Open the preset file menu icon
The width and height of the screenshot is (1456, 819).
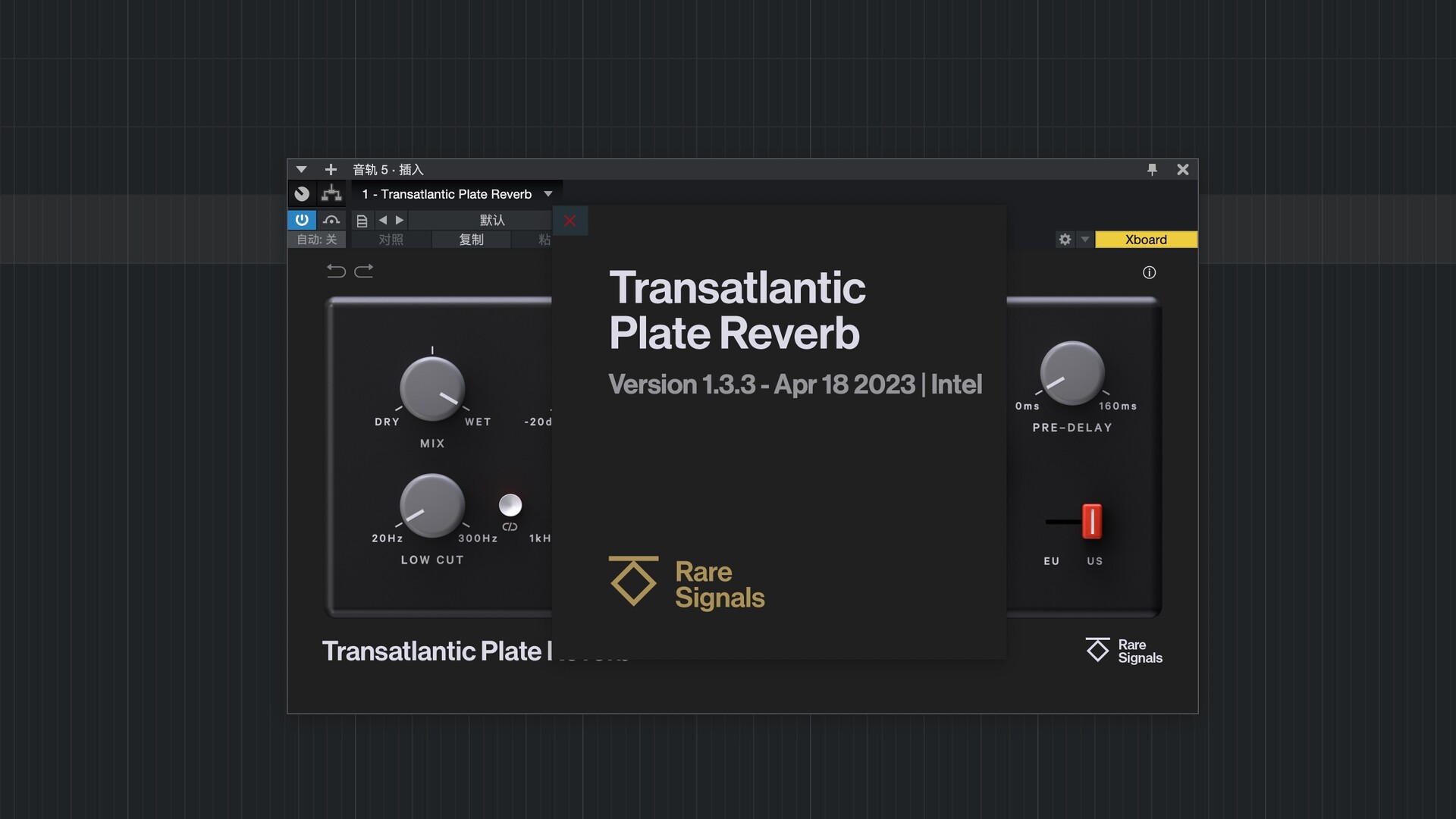coord(362,220)
